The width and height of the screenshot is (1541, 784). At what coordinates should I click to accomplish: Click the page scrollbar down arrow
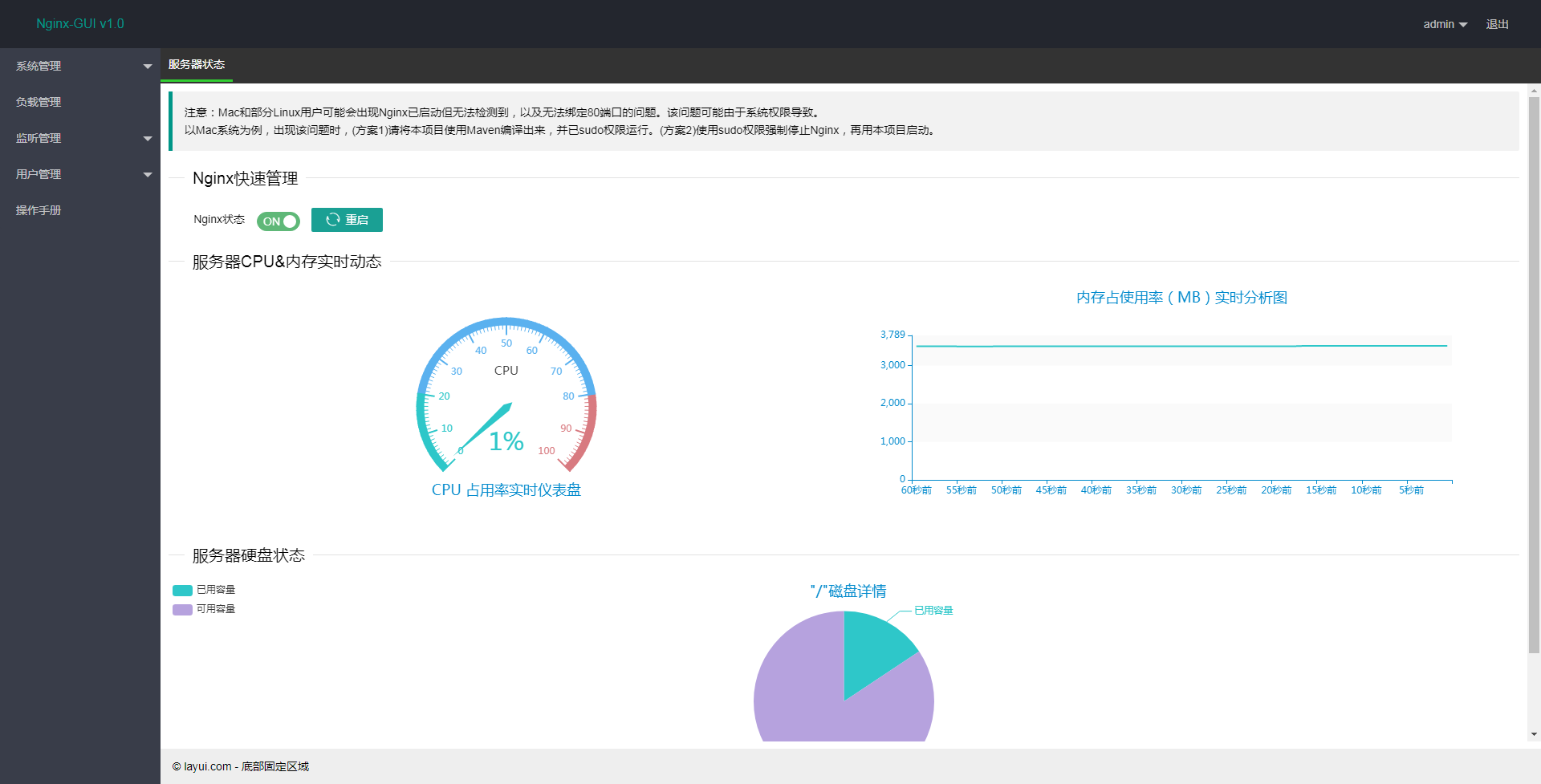pos(1534,734)
